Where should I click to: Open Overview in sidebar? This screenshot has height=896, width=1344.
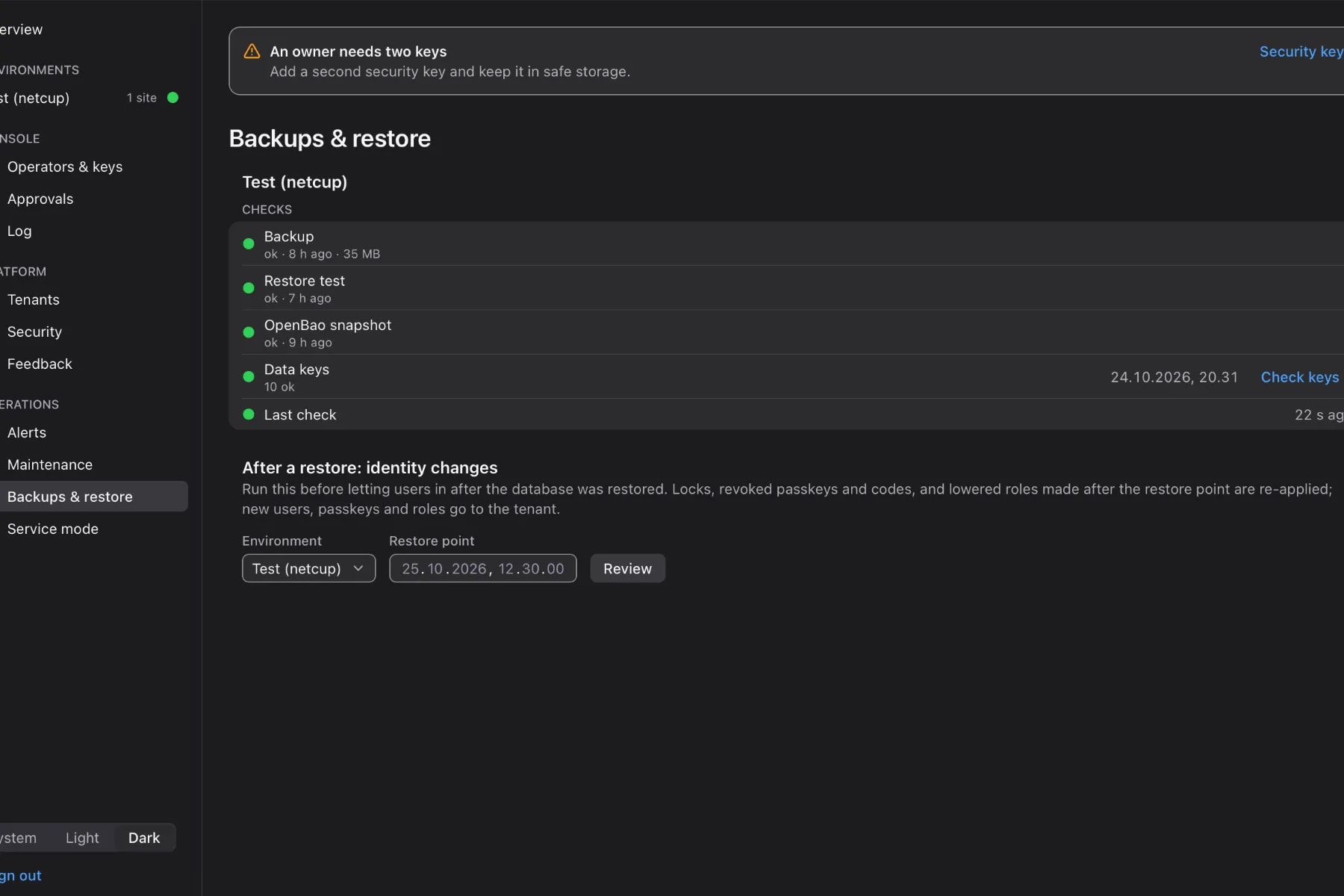point(21,29)
